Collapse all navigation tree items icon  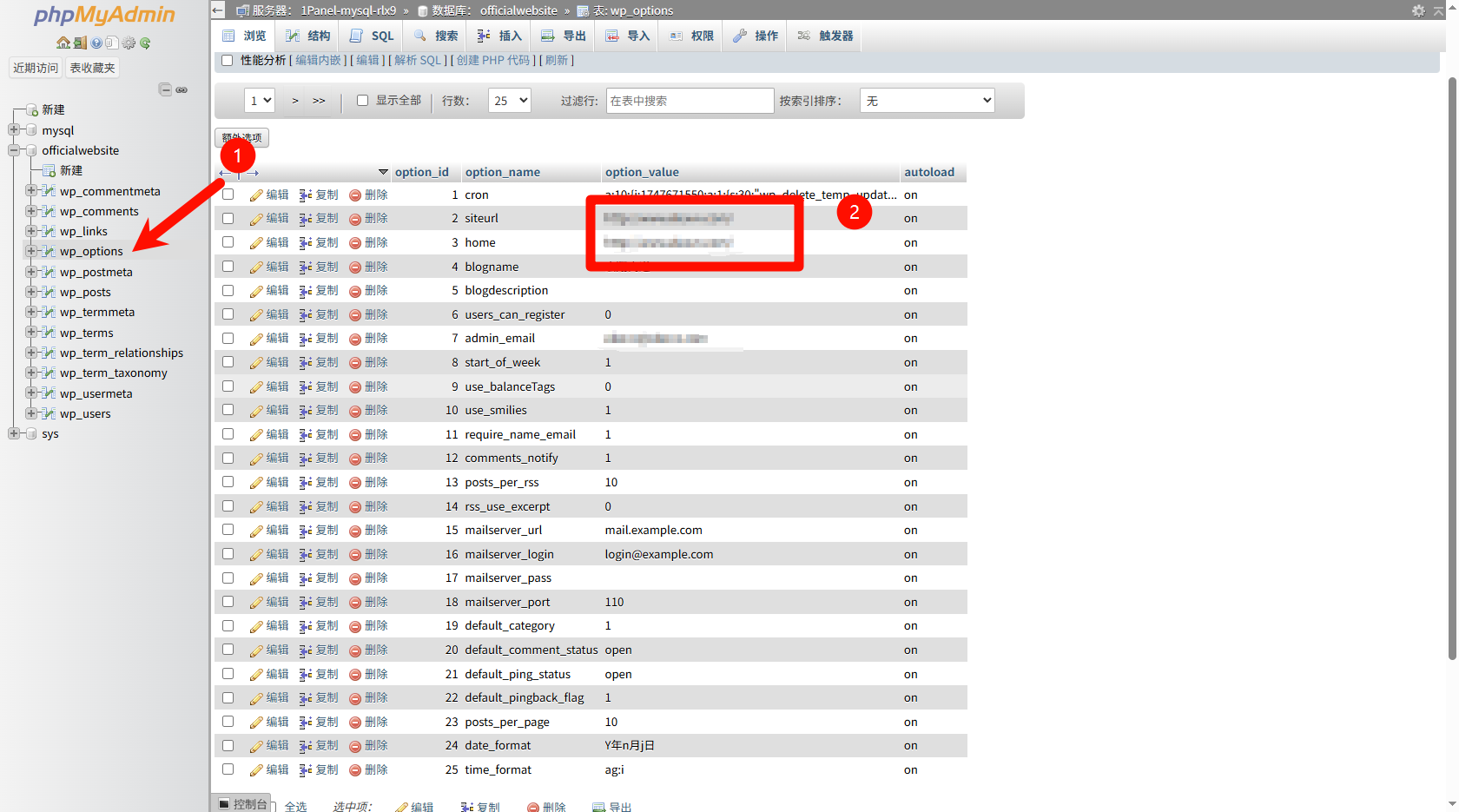165,89
